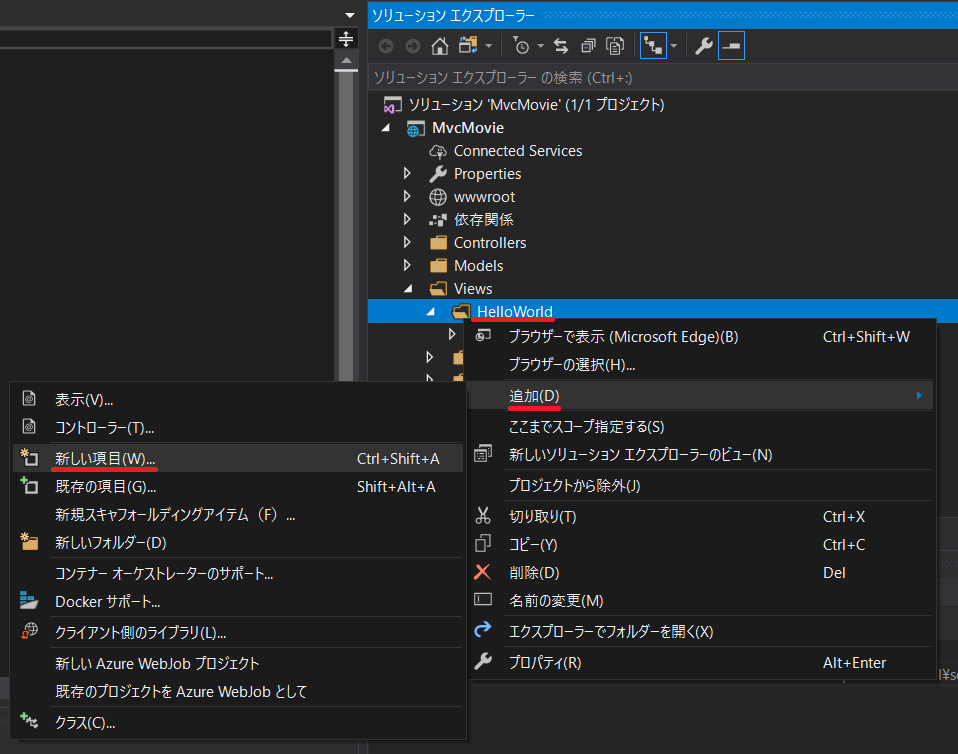The height and width of the screenshot is (754, 958).
Task: Choose 新しいソリューション エクスプローラーのビュー(N)
Action: coord(701,455)
